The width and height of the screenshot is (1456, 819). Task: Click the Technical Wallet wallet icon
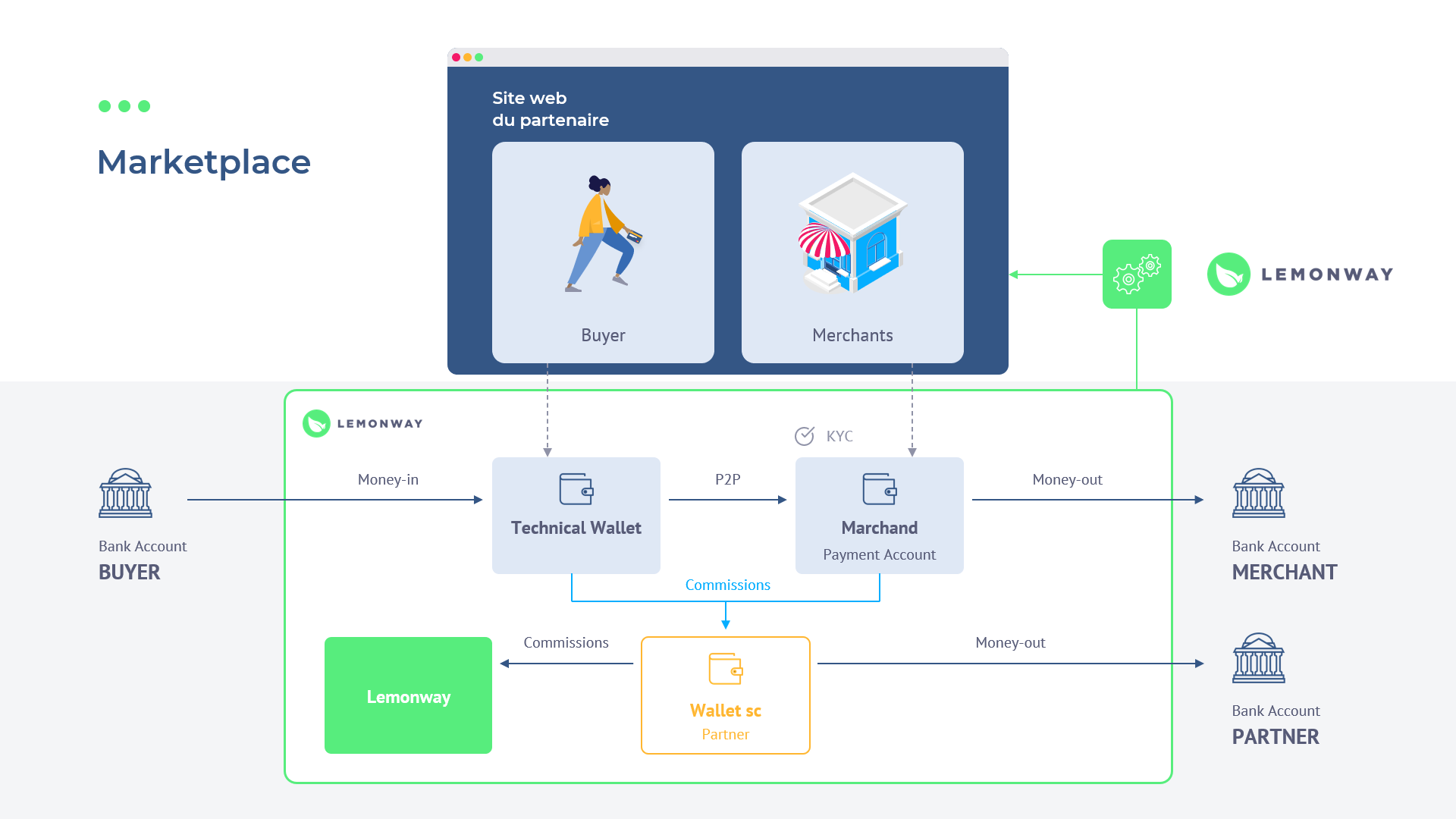[576, 489]
